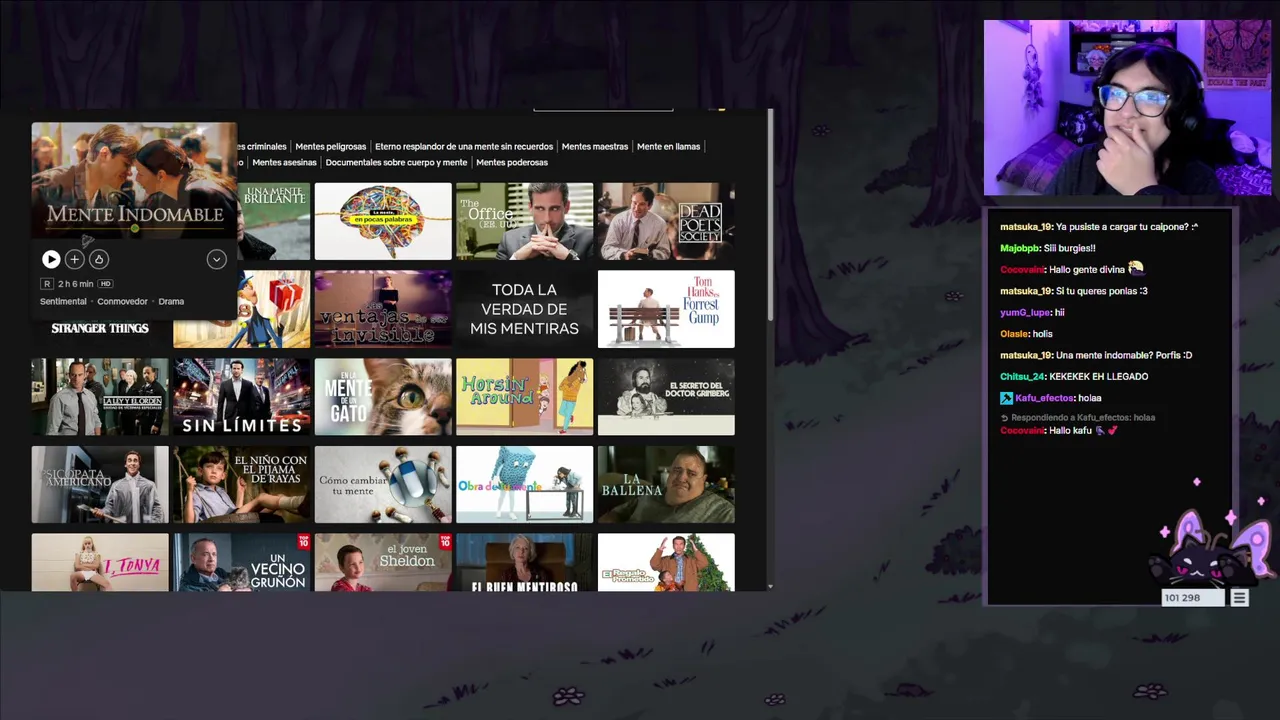The image size is (1280, 720).
Task: Select the Sentimental genre tag
Action: [x=63, y=301]
